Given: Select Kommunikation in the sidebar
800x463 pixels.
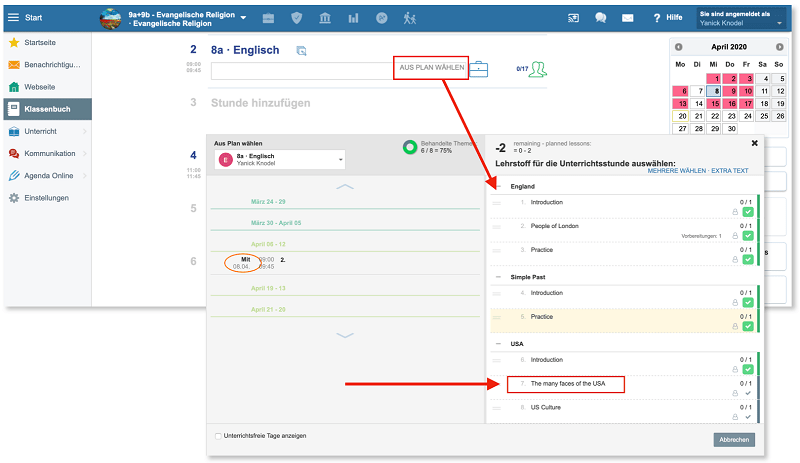Looking at the screenshot, I should click(49, 153).
